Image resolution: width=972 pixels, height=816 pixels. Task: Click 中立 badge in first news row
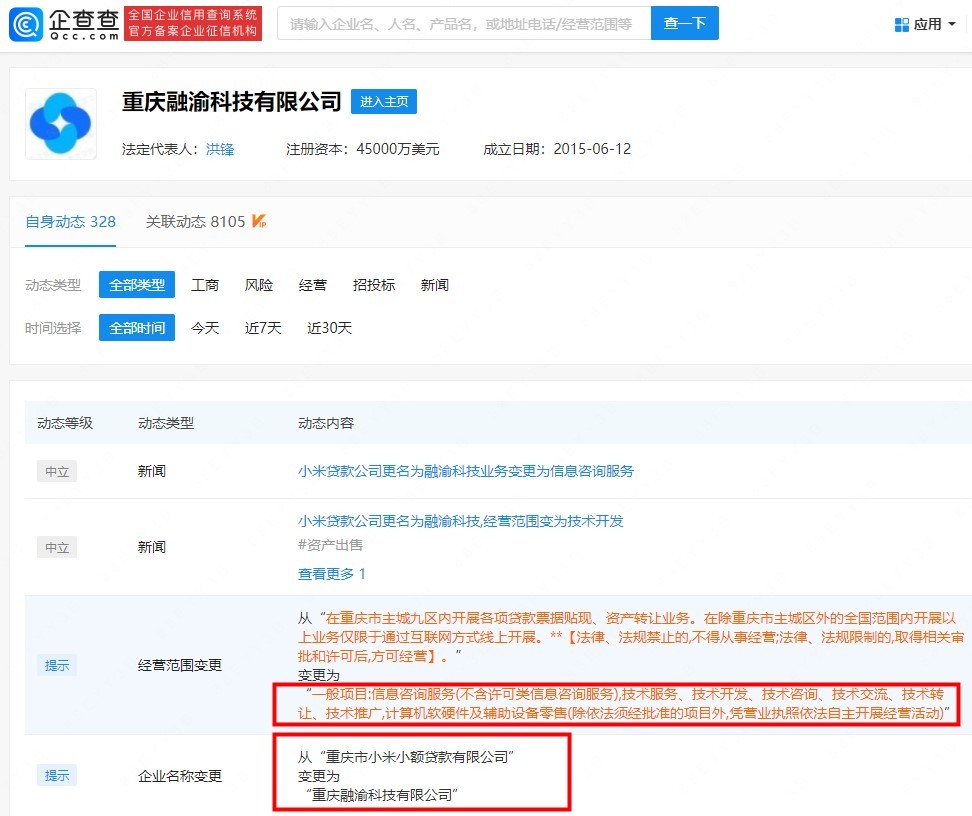(x=57, y=471)
